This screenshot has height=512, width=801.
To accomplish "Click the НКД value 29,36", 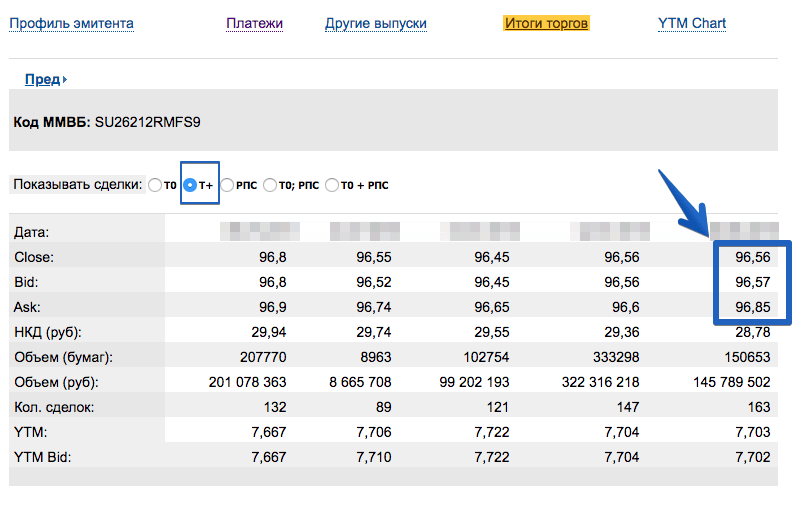I will point(622,332).
